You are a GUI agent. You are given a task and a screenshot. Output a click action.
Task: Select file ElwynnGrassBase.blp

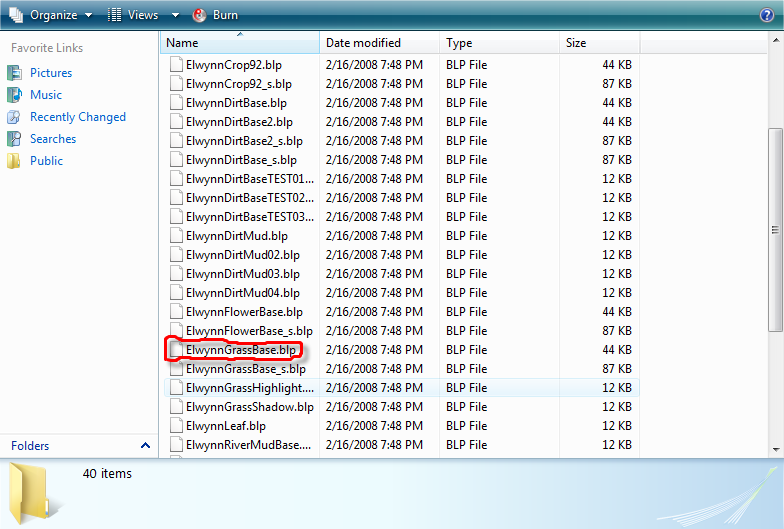point(241,350)
